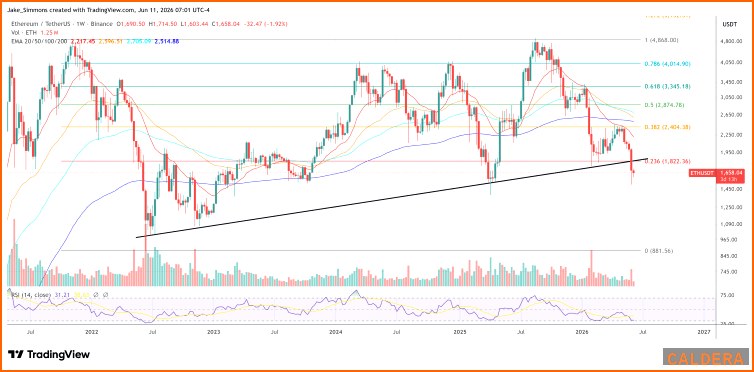
Task: Click the 2023 time axis label
Action: coord(214,332)
